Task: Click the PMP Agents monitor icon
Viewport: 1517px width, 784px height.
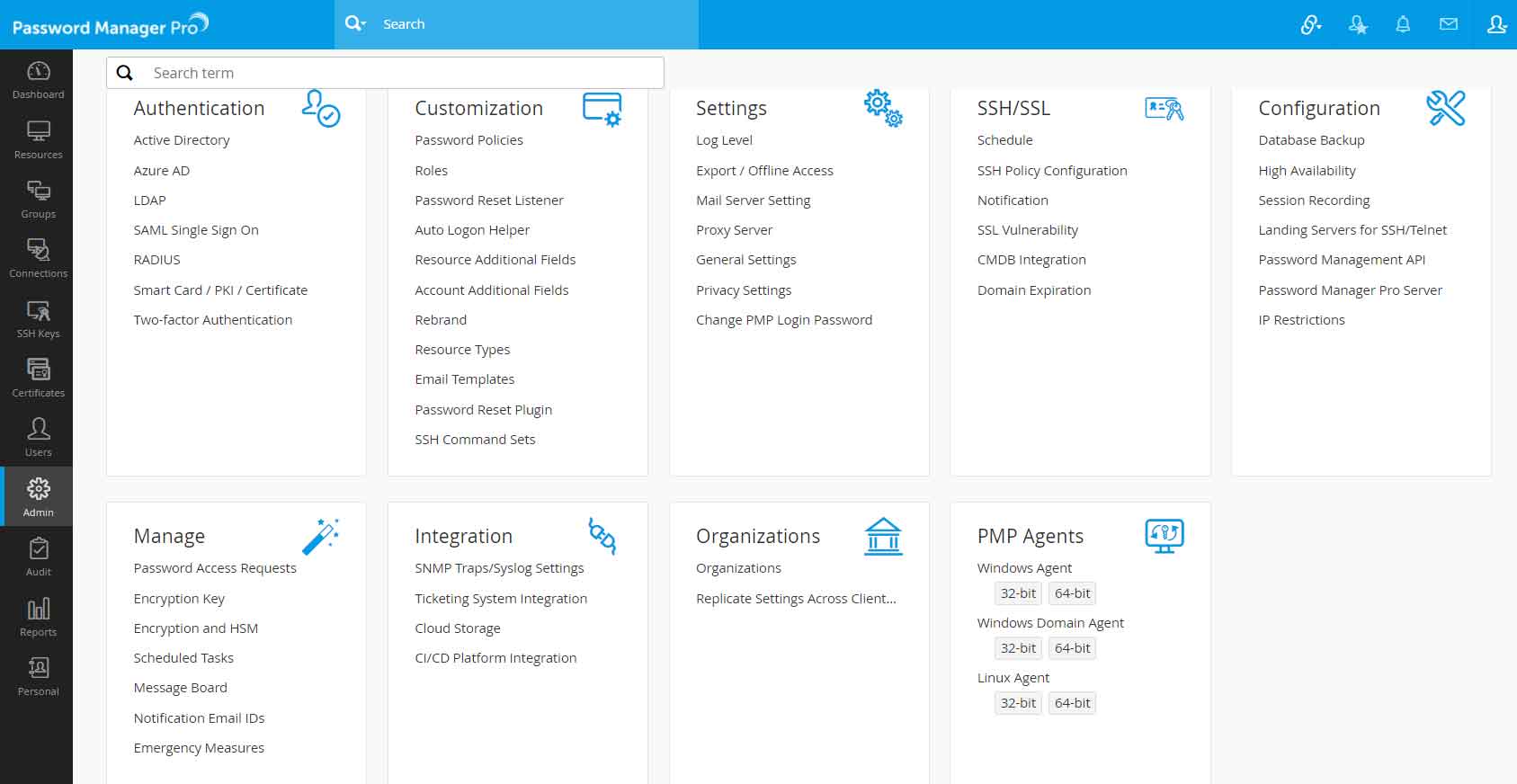Action: pyautogui.click(x=1165, y=536)
